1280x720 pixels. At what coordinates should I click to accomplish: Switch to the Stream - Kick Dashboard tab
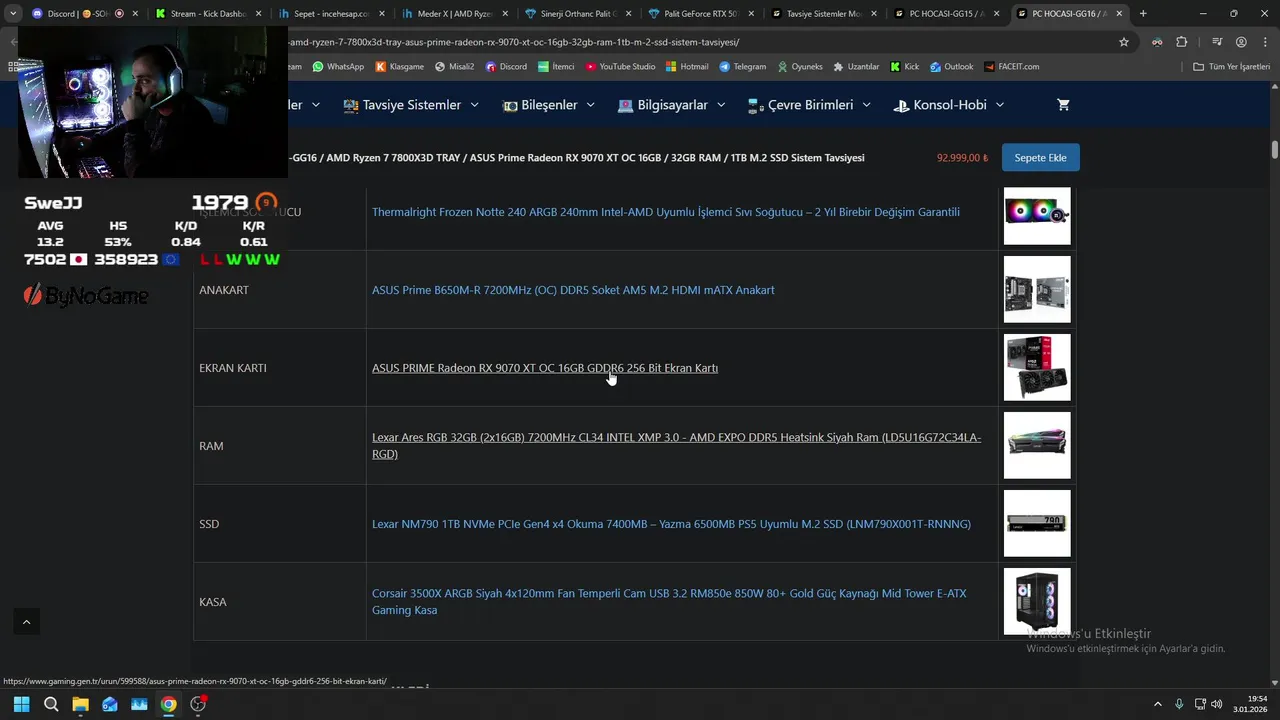(208, 14)
